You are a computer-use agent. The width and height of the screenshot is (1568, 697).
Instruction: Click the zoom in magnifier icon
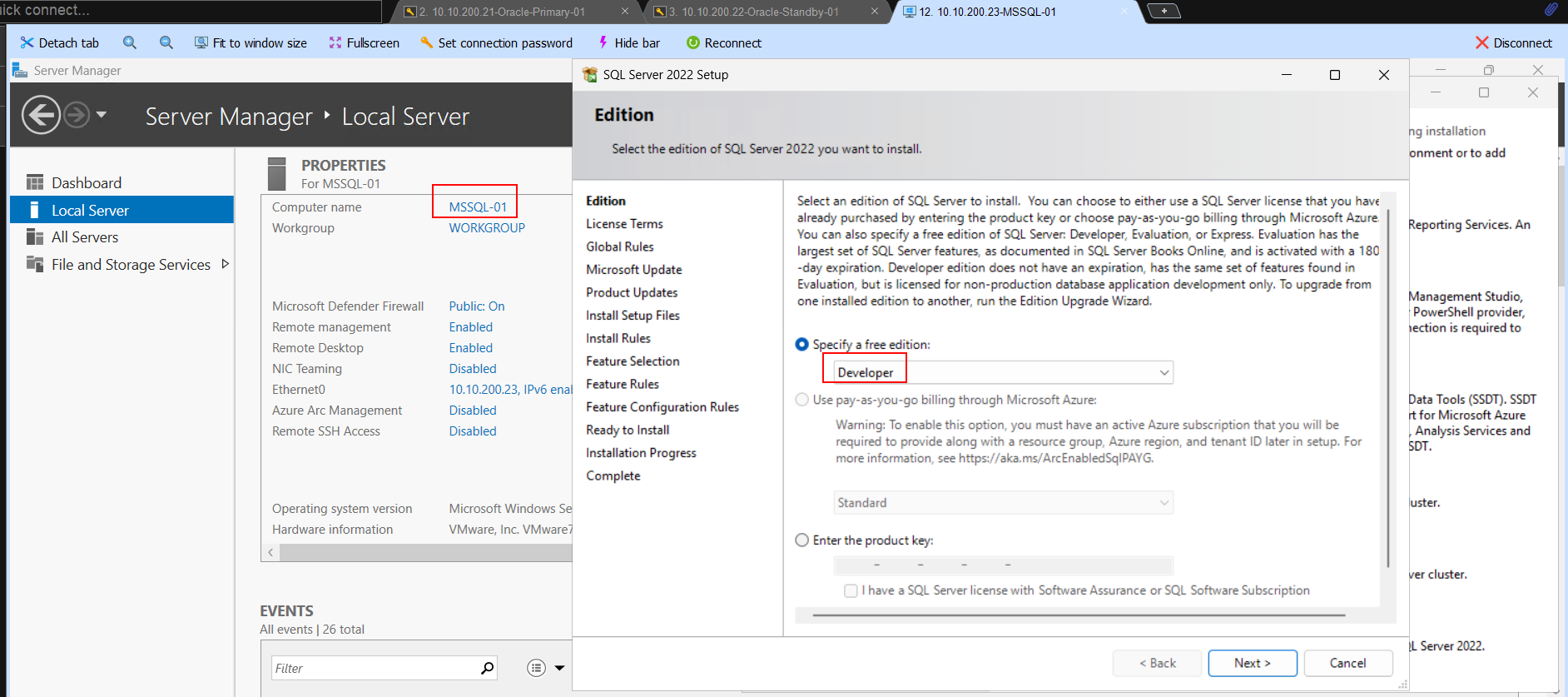pos(130,42)
